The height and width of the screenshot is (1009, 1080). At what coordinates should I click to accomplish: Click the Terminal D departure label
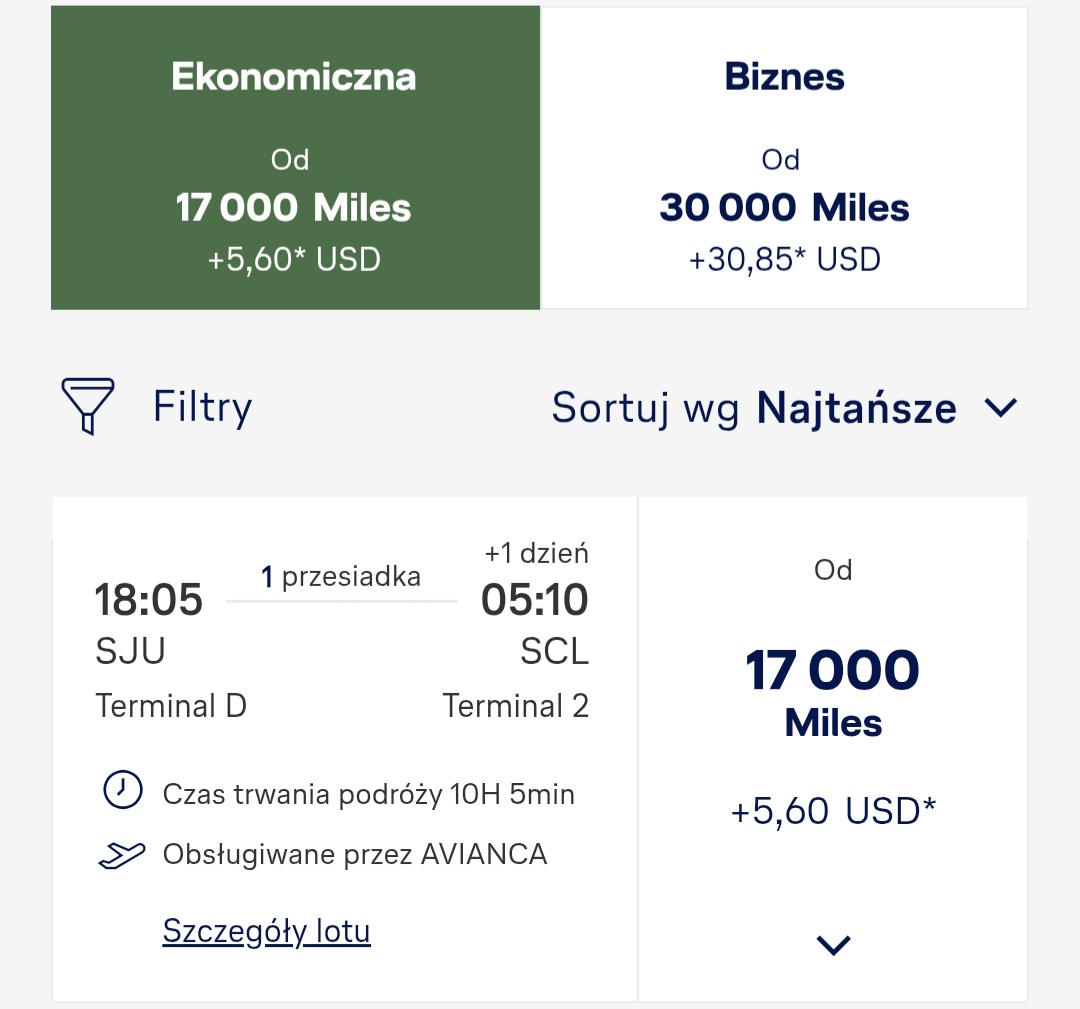click(x=171, y=706)
